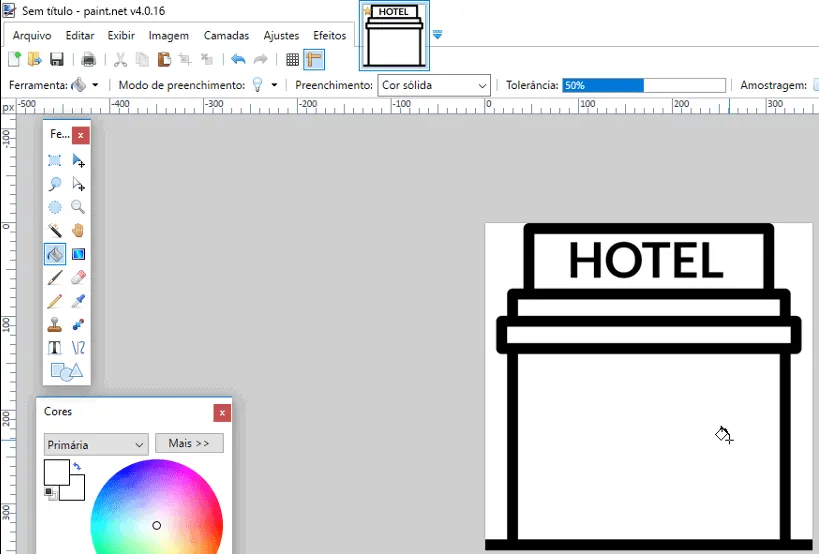Image resolution: width=819 pixels, height=554 pixels.
Task: Adjust the Tolerância slider bar
Action: coord(644,85)
